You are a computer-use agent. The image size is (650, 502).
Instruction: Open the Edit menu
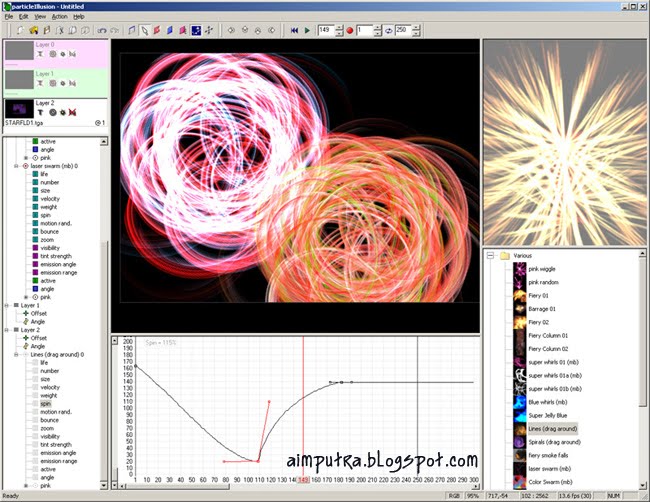pos(24,17)
